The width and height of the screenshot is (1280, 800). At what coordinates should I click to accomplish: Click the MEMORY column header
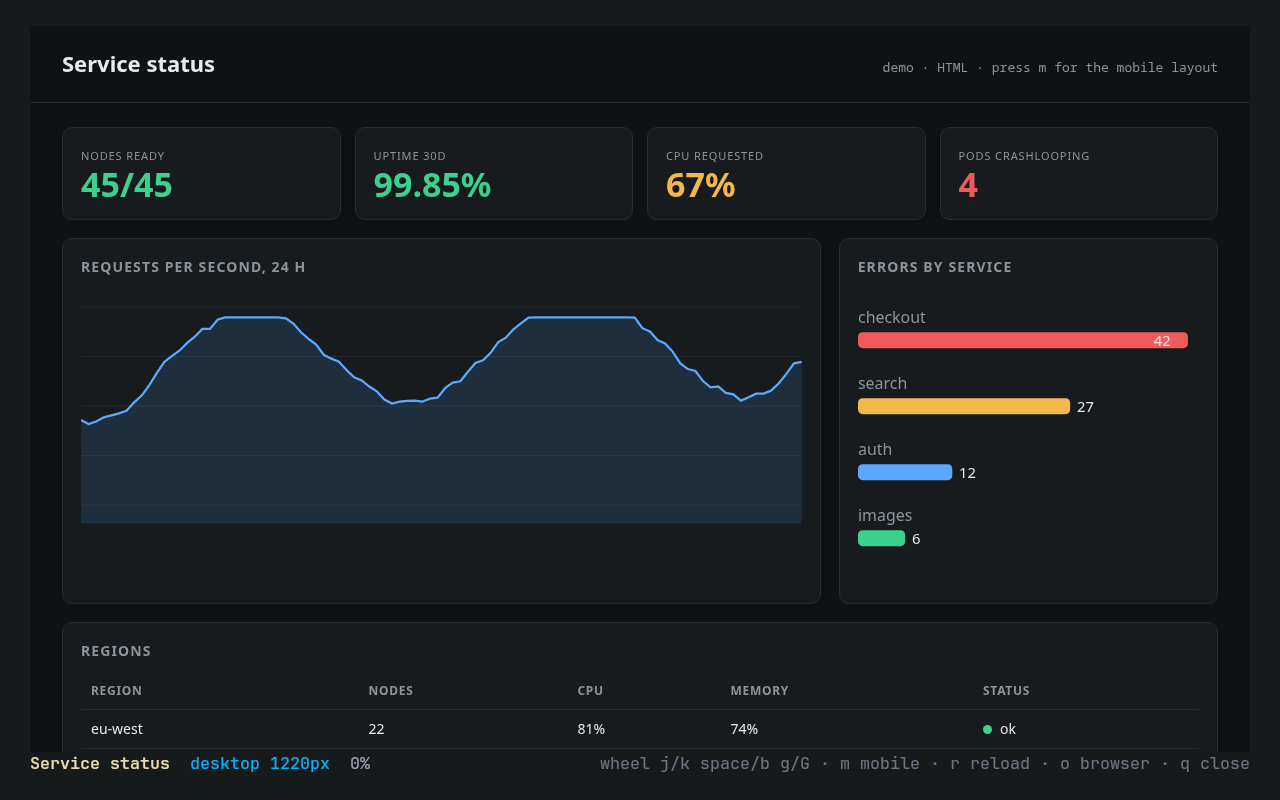pos(760,691)
